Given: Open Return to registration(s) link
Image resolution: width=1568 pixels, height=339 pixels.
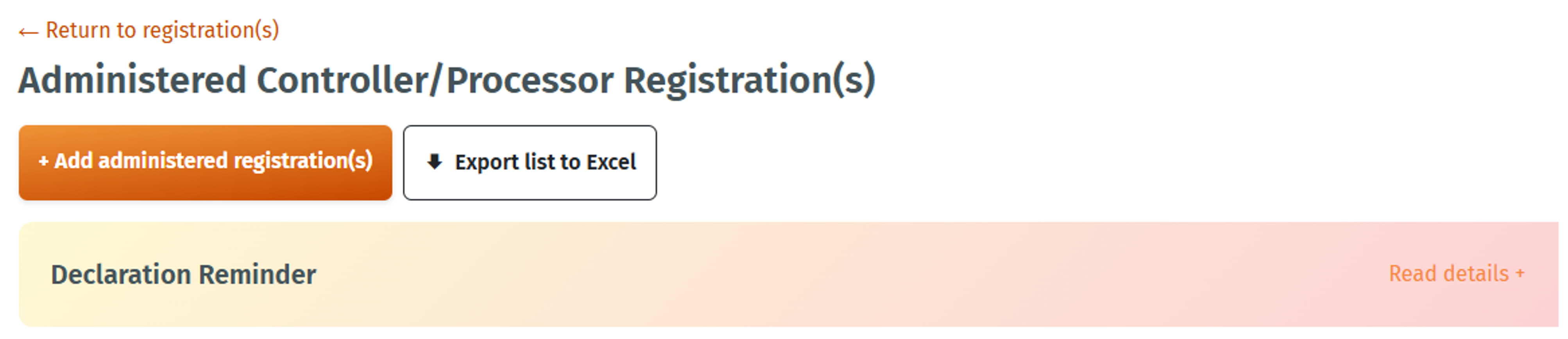Looking at the screenshot, I should click(x=162, y=30).
